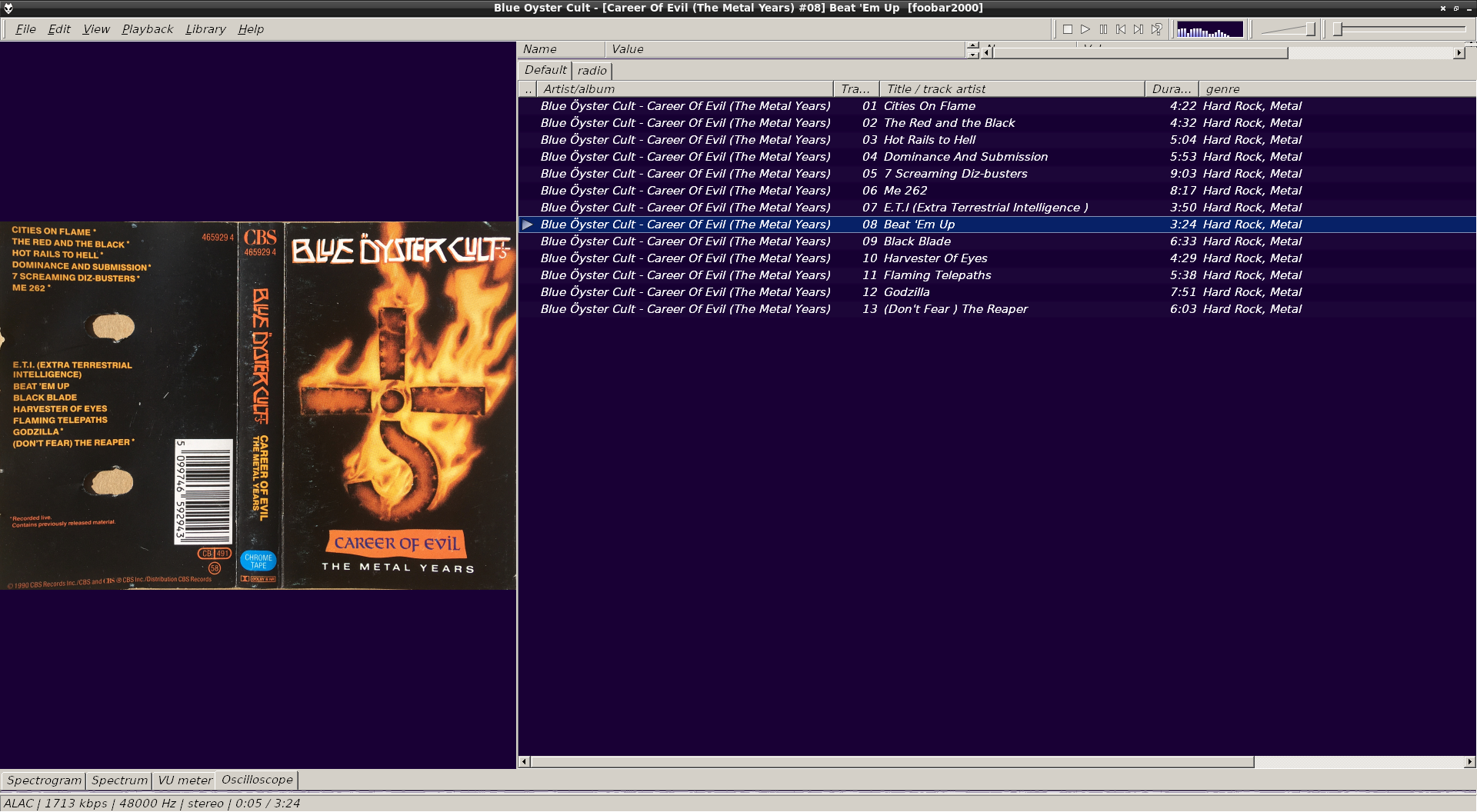Viewport: 1477px width, 812px height.
Task: Click the Play button in toolbar
Action: pos(1085,29)
